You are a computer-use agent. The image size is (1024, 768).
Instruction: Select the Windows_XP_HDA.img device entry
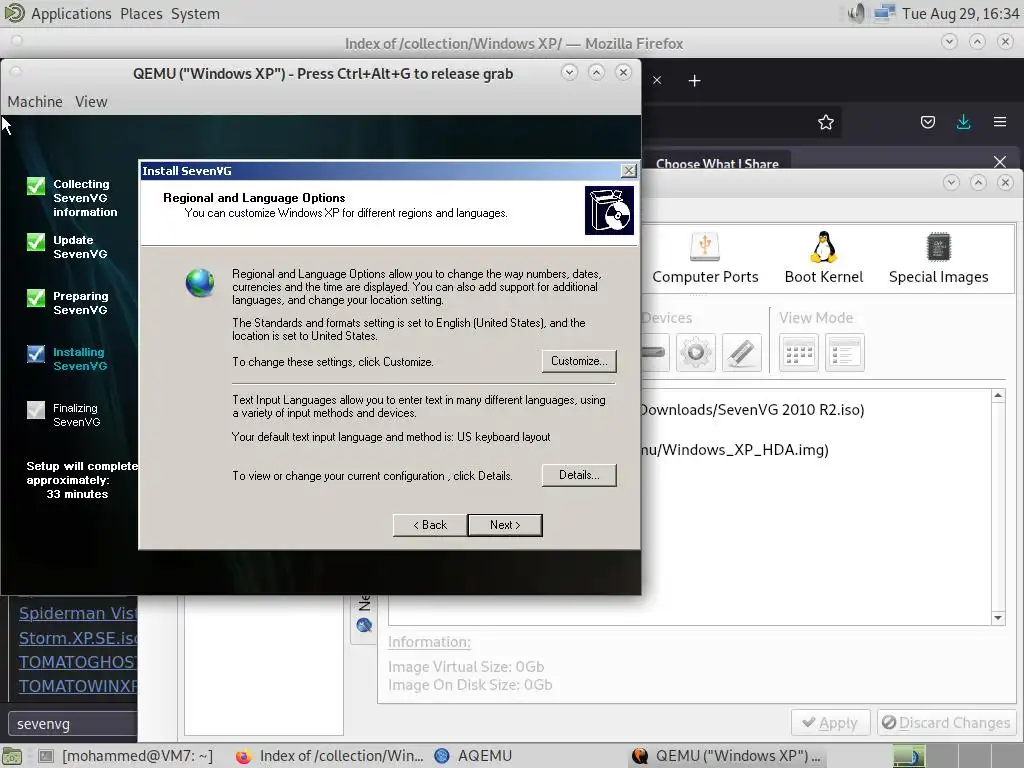pos(735,450)
